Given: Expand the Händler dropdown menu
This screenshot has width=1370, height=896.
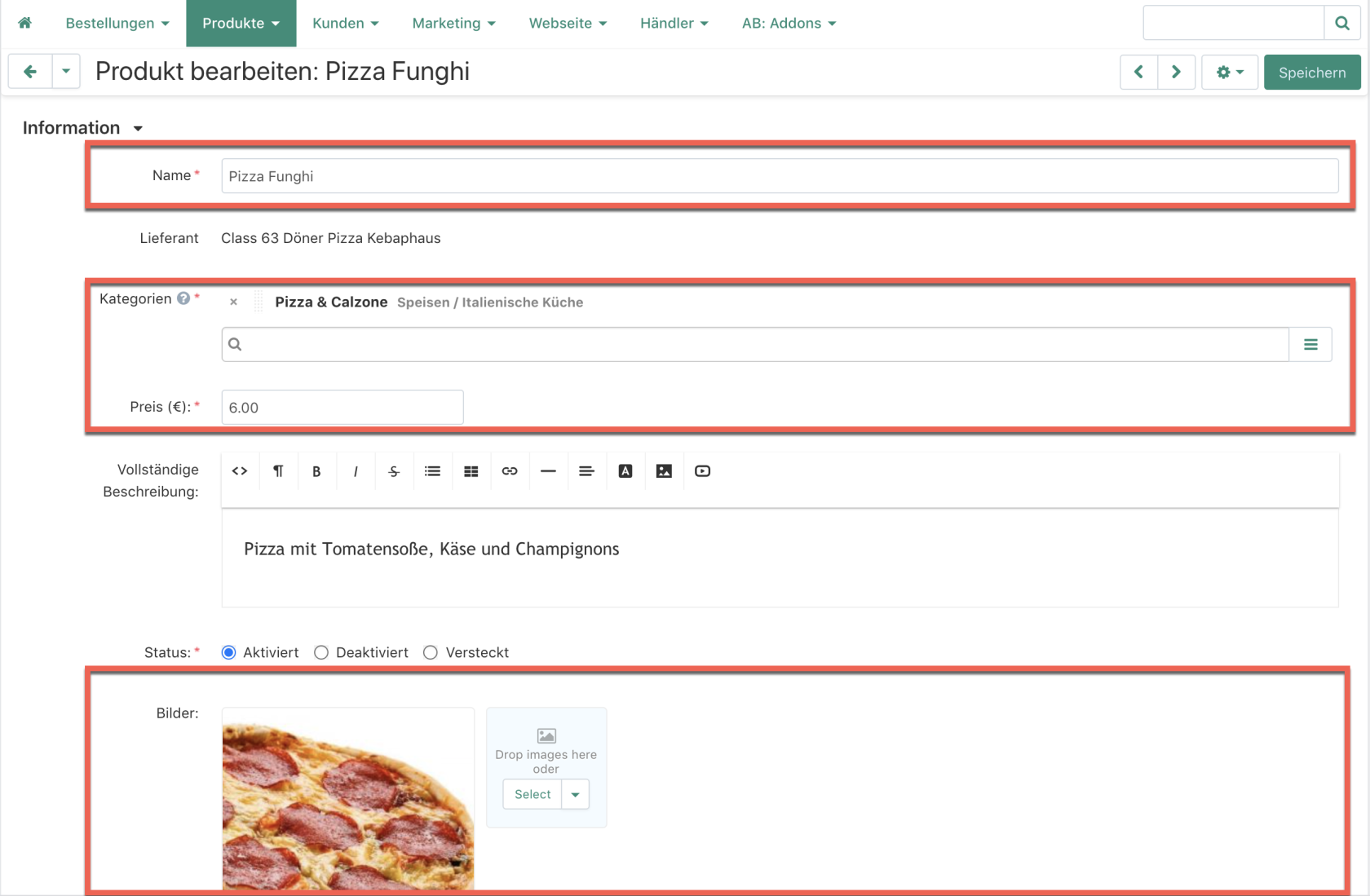Looking at the screenshot, I should (x=674, y=23).
